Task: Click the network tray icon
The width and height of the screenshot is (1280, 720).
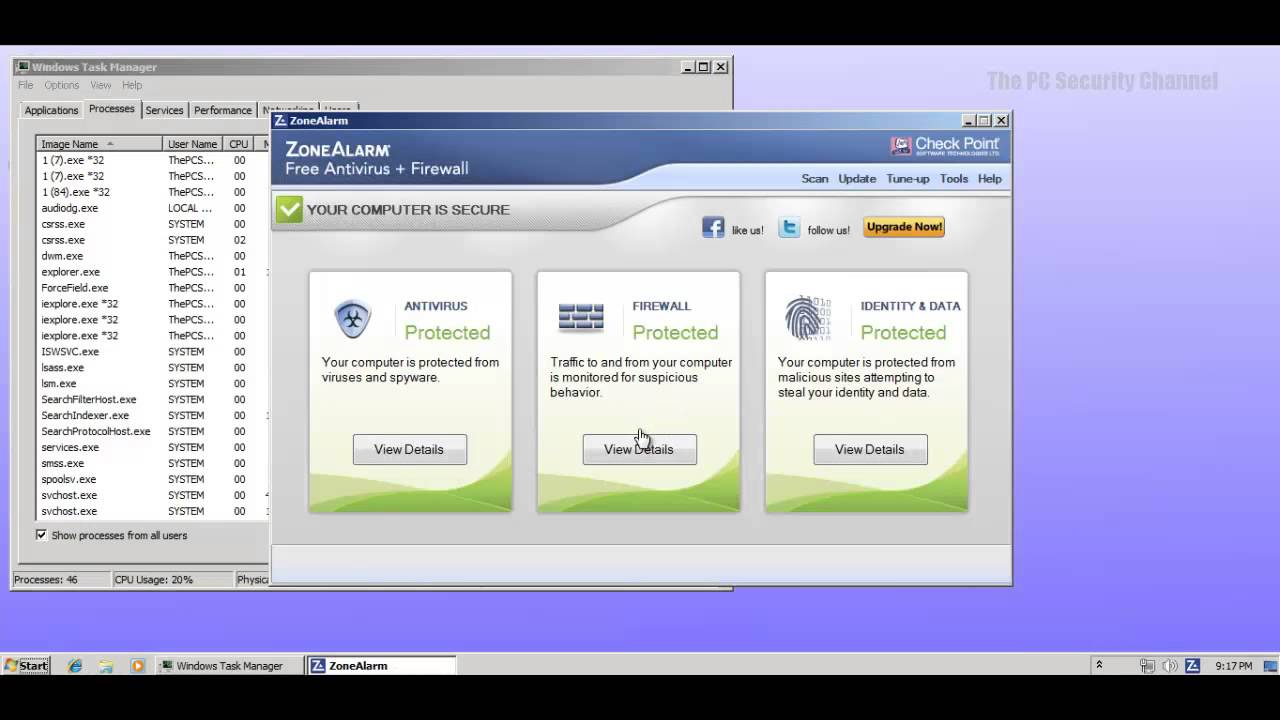Action: coord(1147,665)
